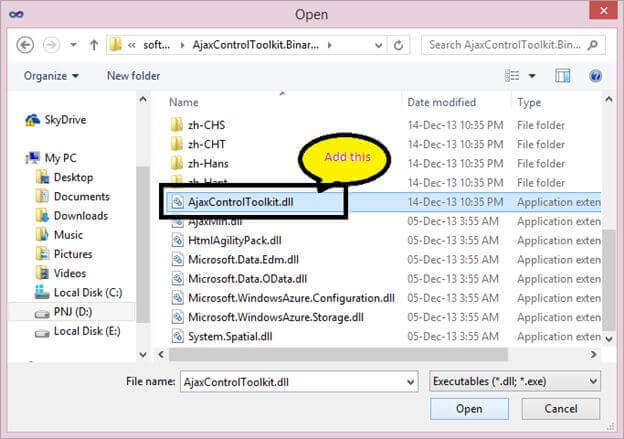Click the file list scroll up arrow
Viewport: 624px width, 439px height.
point(608,99)
